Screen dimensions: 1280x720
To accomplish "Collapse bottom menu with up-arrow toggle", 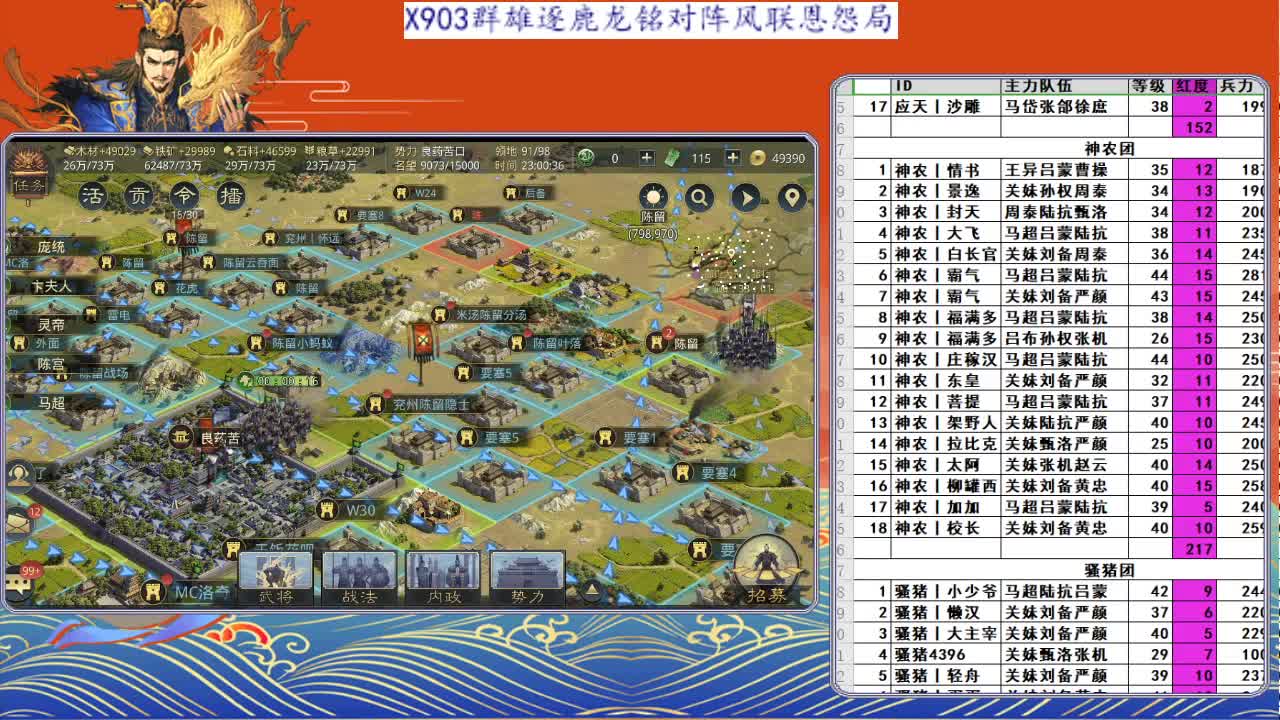I will click(x=592, y=590).
